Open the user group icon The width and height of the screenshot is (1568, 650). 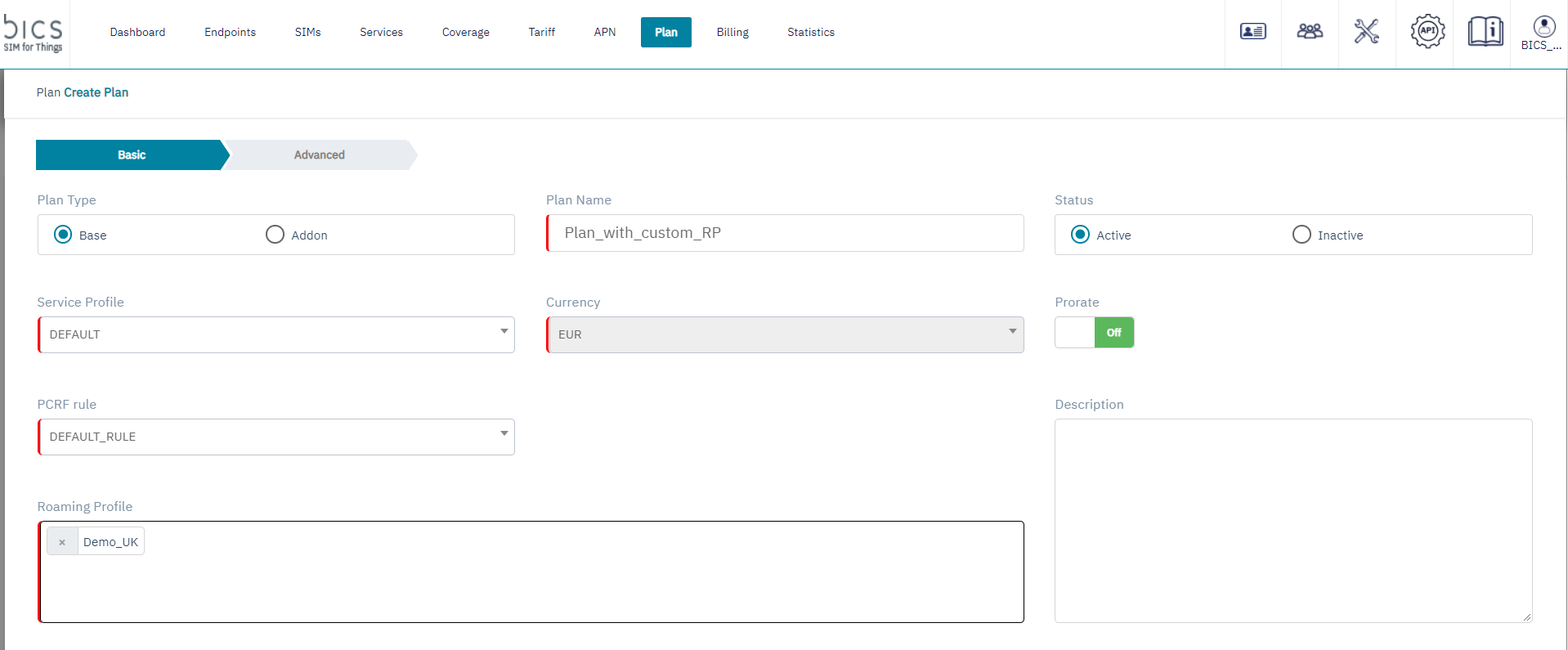tap(1310, 32)
